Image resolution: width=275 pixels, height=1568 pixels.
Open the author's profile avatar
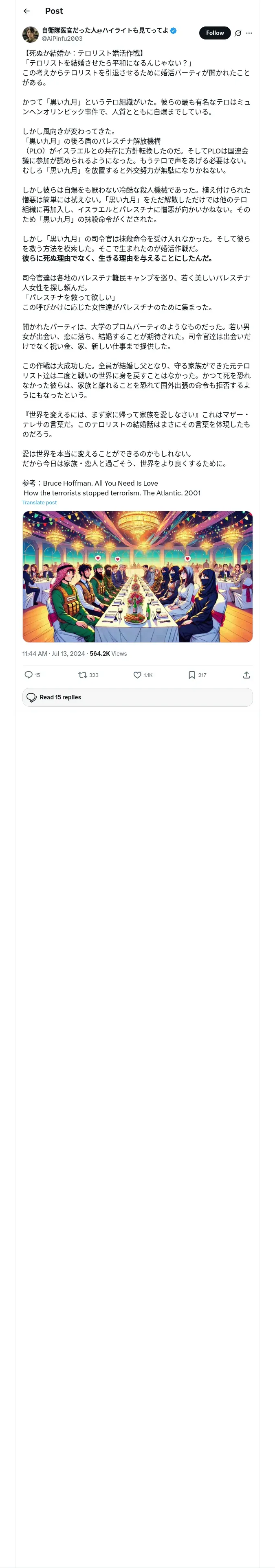pyautogui.click(x=31, y=34)
